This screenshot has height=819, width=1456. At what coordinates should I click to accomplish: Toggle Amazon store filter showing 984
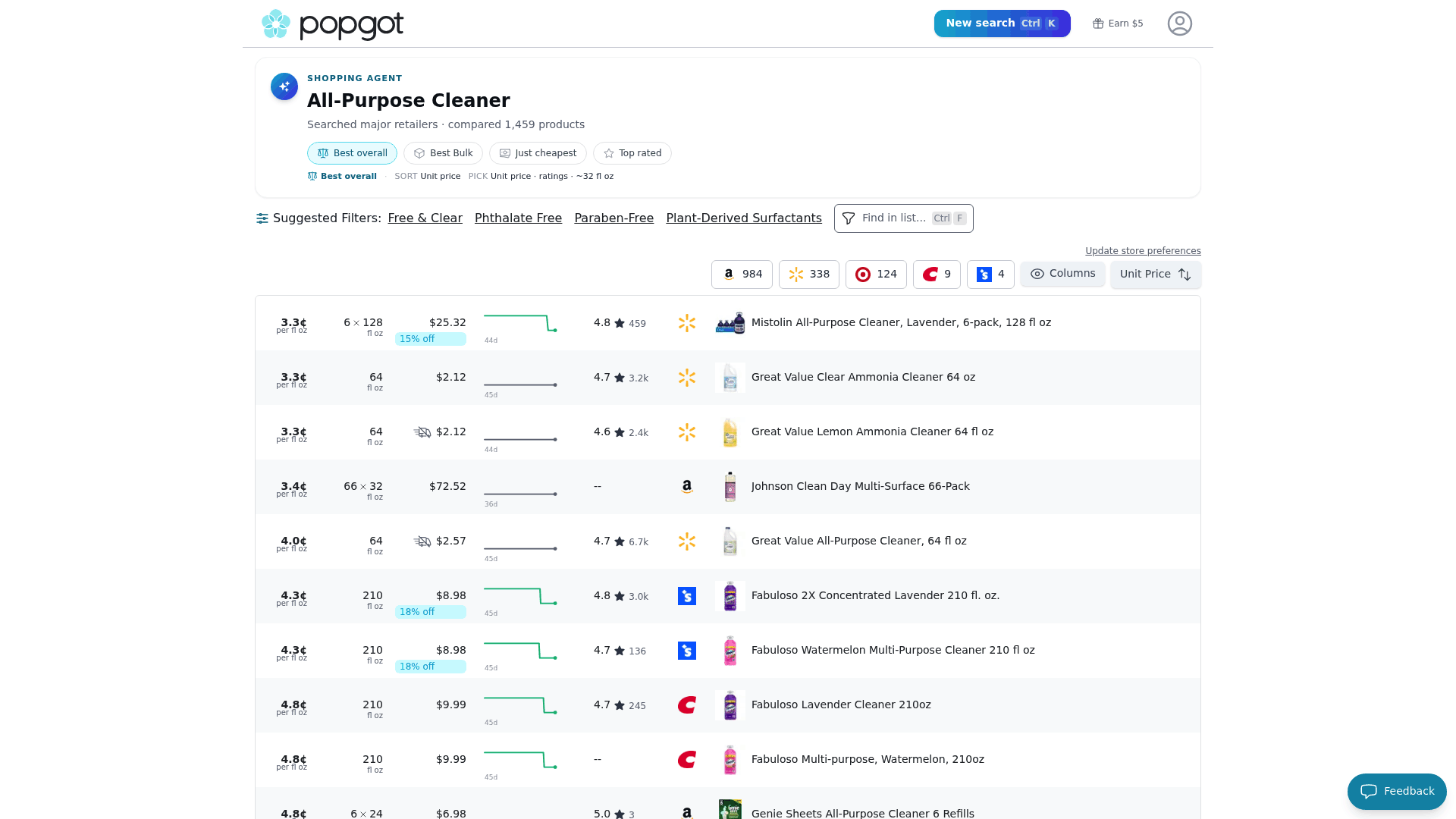click(x=742, y=275)
